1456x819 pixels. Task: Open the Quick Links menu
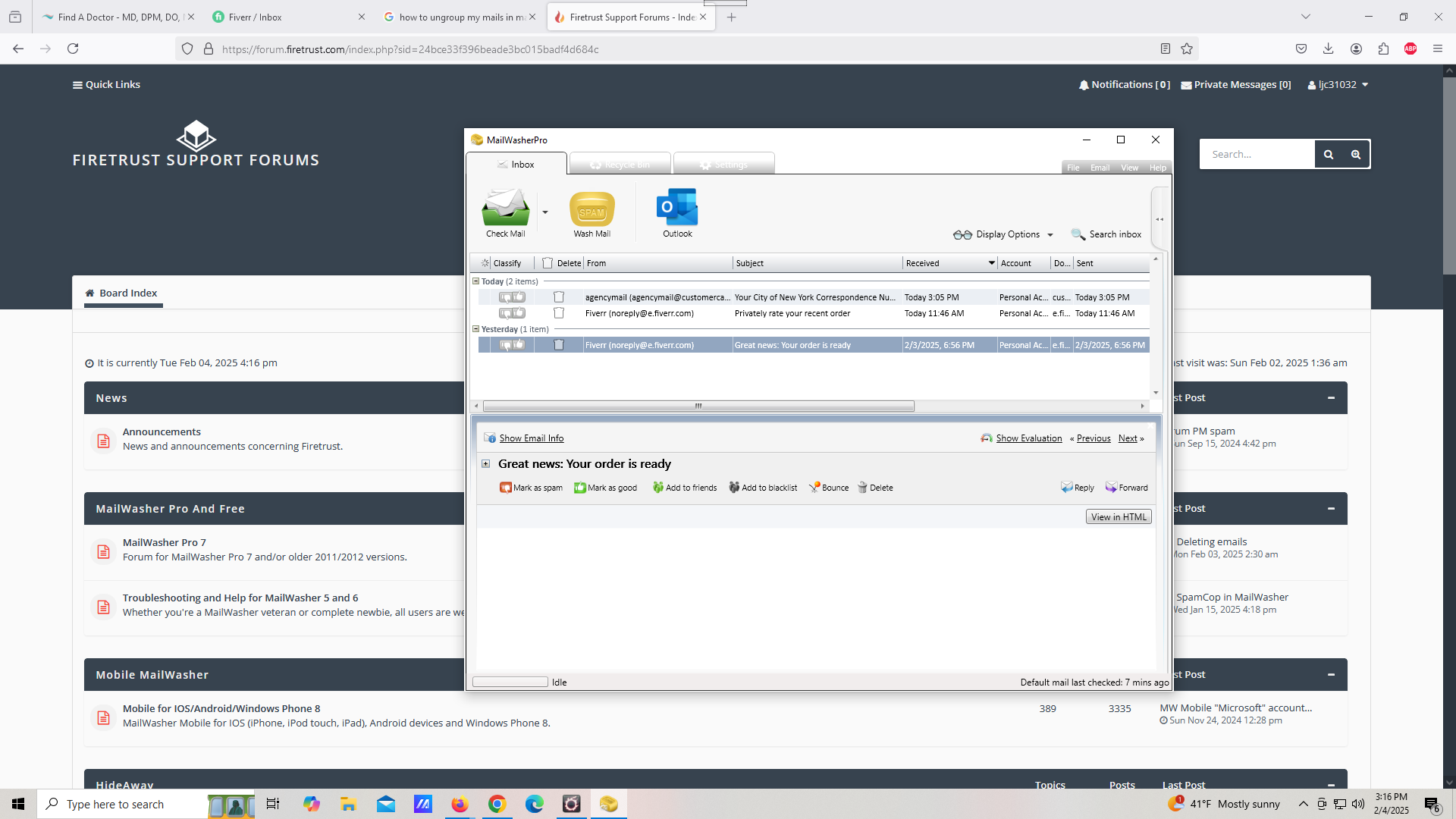(x=106, y=84)
